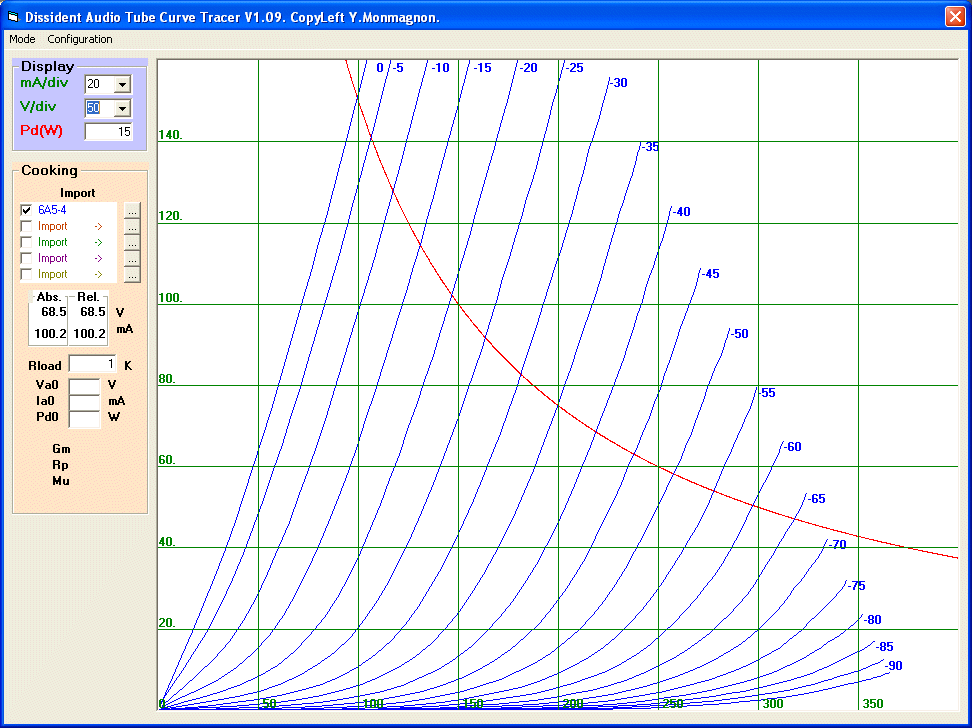Image resolution: width=972 pixels, height=728 pixels.
Task: Click the green Import label
Action: [x=53, y=242]
